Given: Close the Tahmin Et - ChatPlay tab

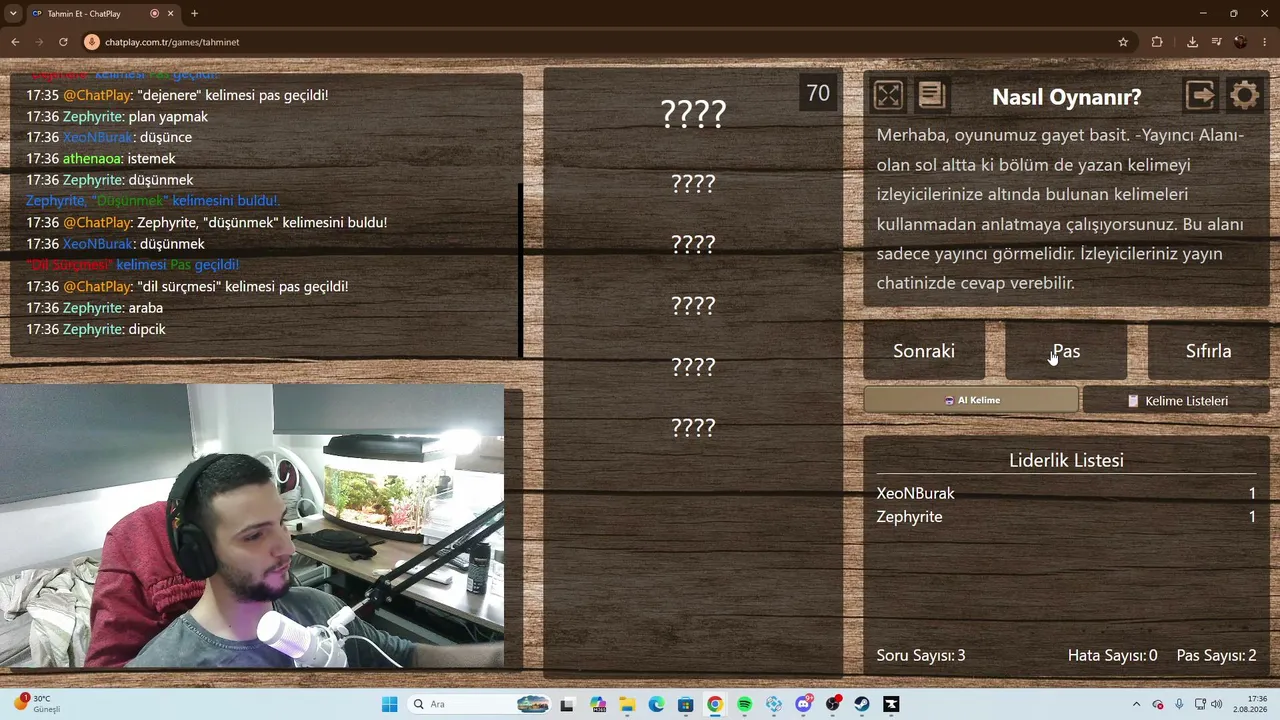Looking at the screenshot, I should 171,13.
